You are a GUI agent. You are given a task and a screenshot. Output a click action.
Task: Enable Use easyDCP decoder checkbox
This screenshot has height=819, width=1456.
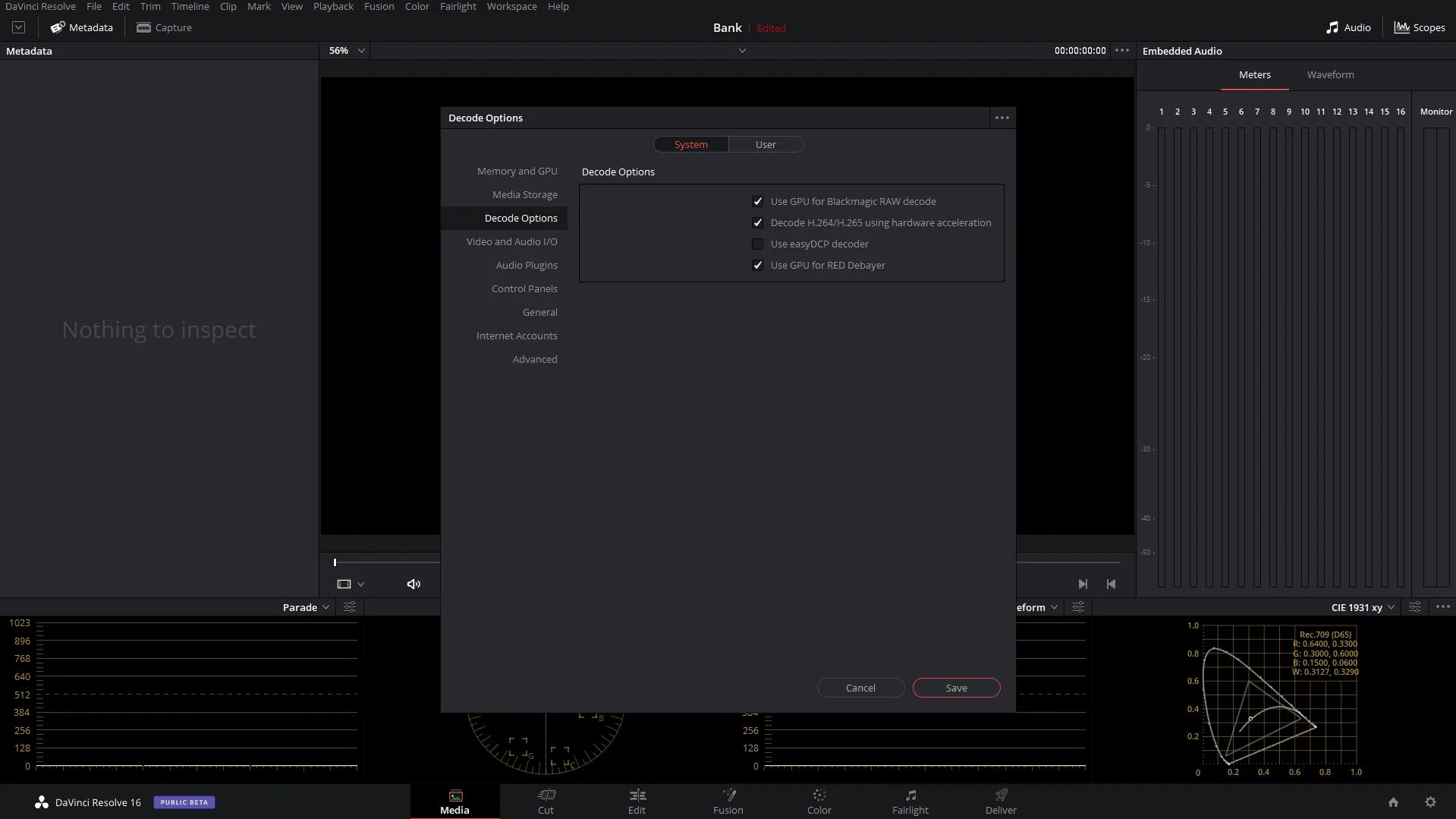[x=757, y=244]
